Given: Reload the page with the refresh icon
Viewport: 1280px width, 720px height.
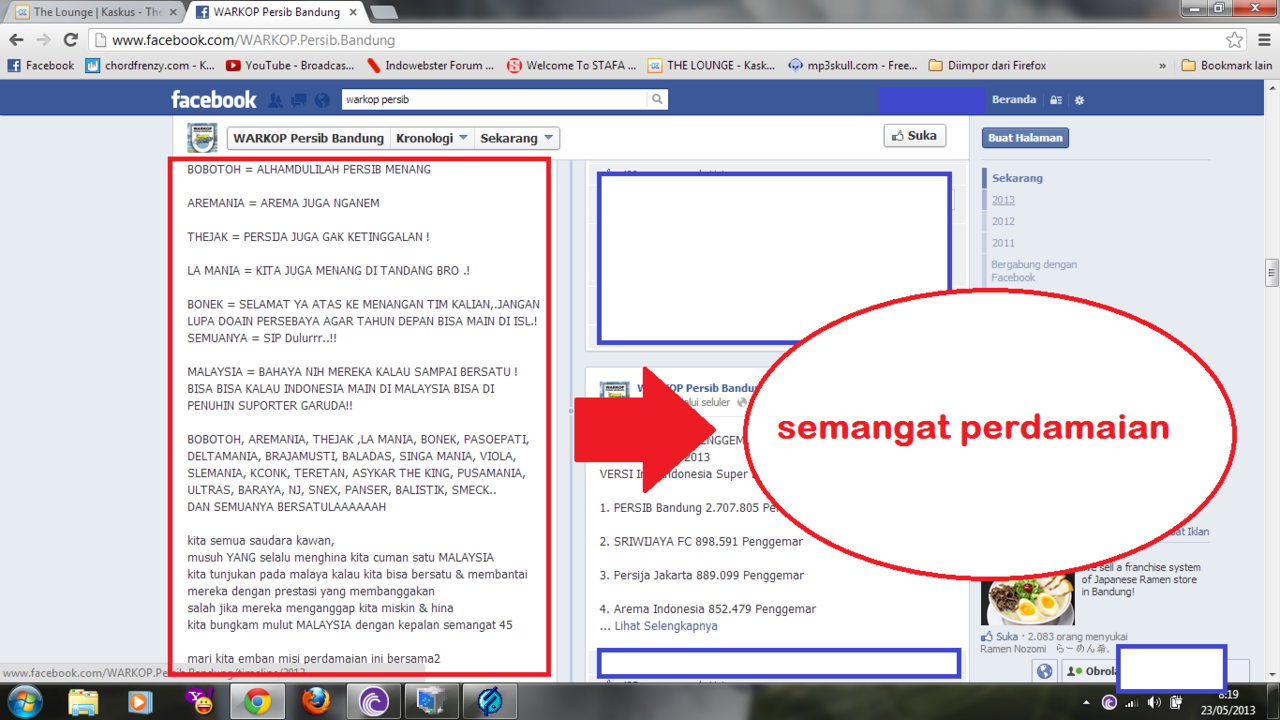Looking at the screenshot, I should (x=70, y=40).
